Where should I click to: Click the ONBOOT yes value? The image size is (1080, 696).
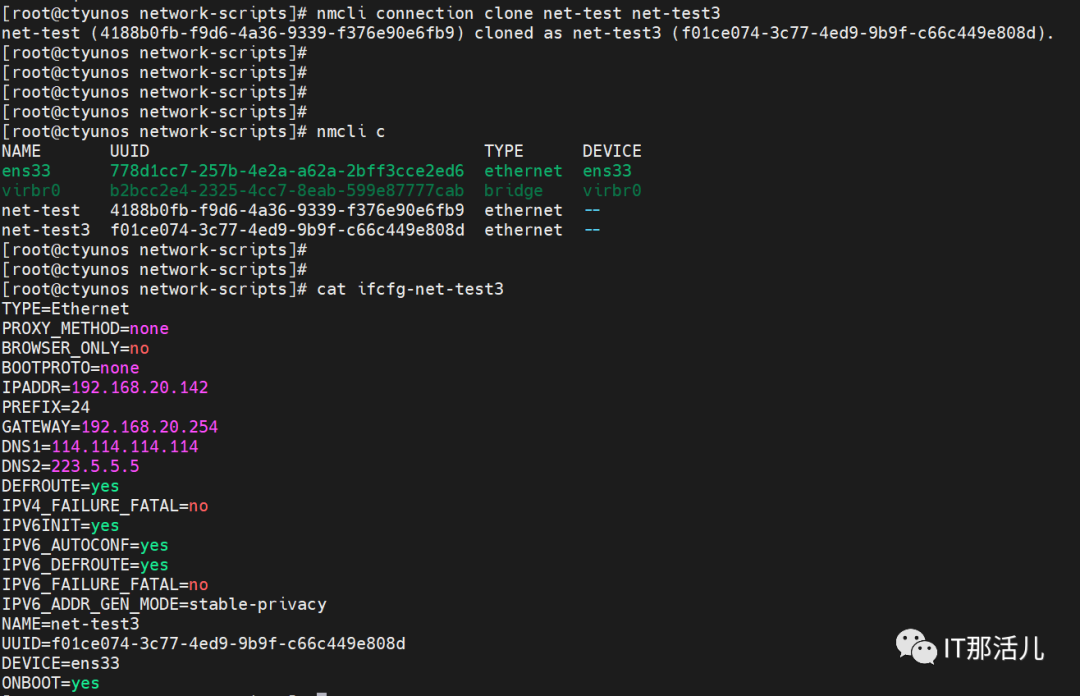pos(86,683)
